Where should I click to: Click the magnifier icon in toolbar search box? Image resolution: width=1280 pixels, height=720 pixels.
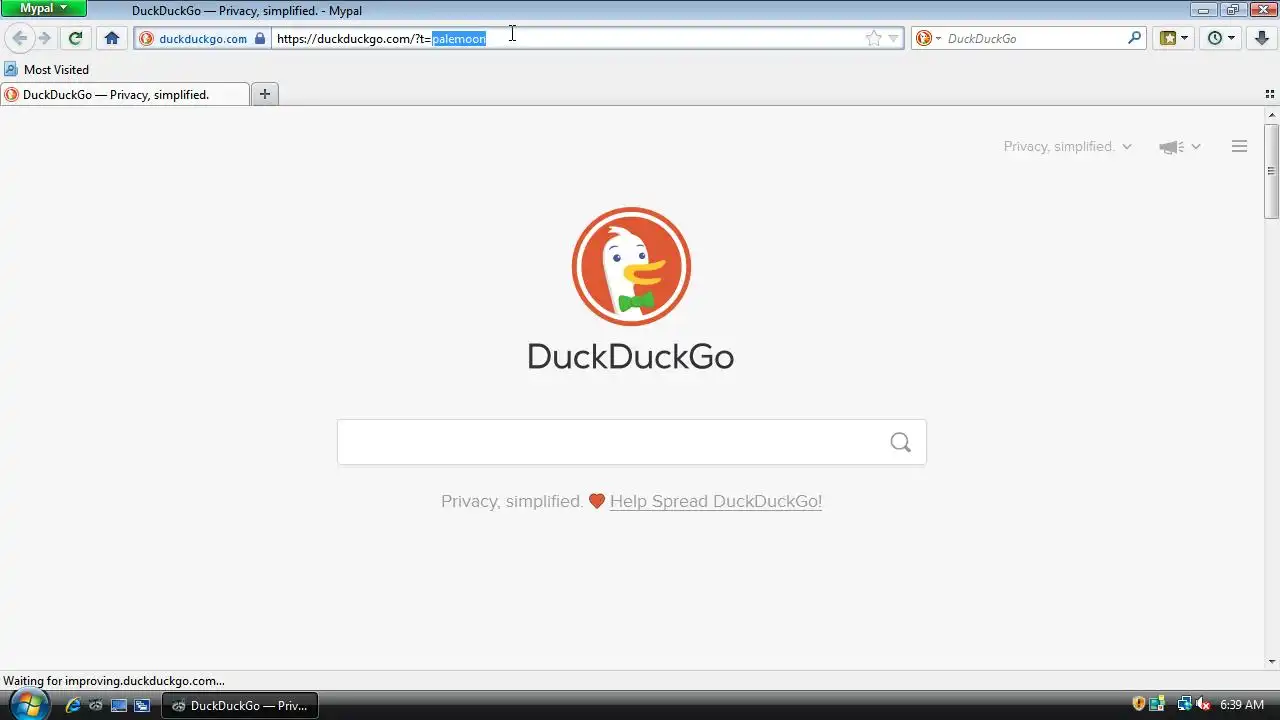coord(1135,38)
